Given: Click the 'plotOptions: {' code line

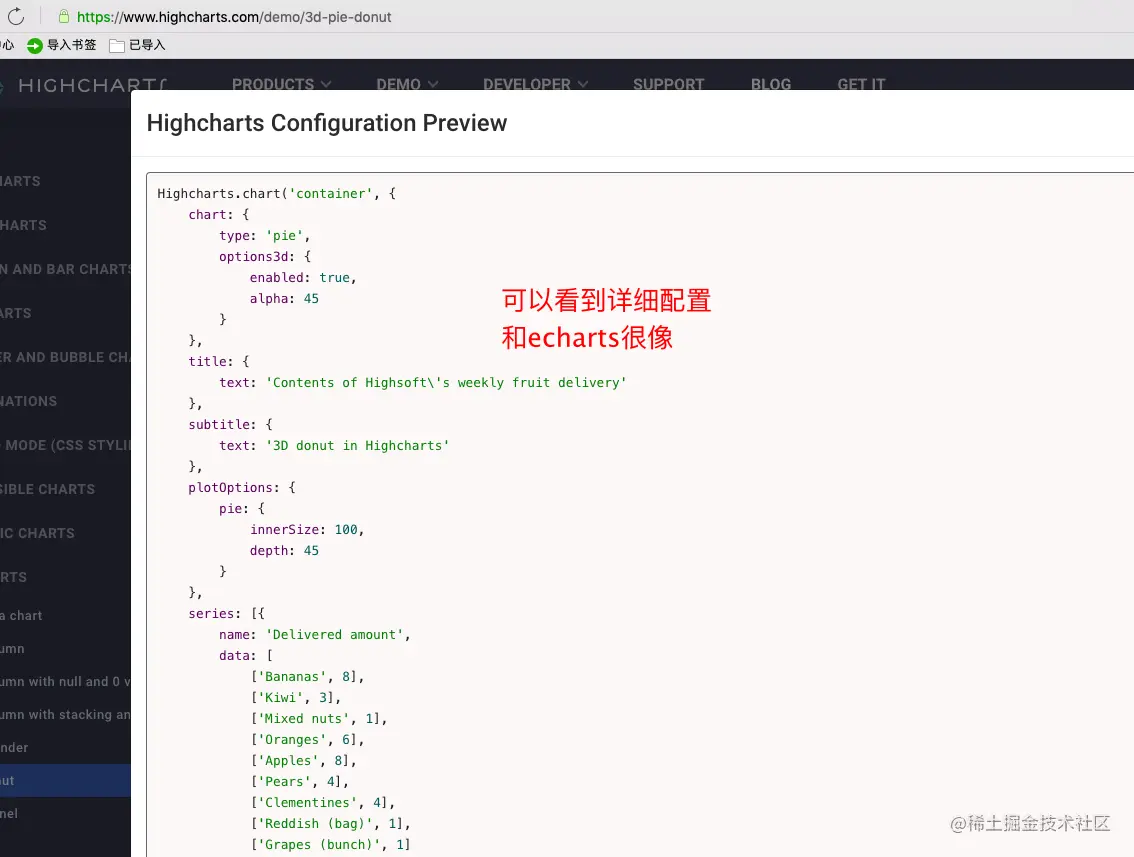Looking at the screenshot, I should coord(242,487).
